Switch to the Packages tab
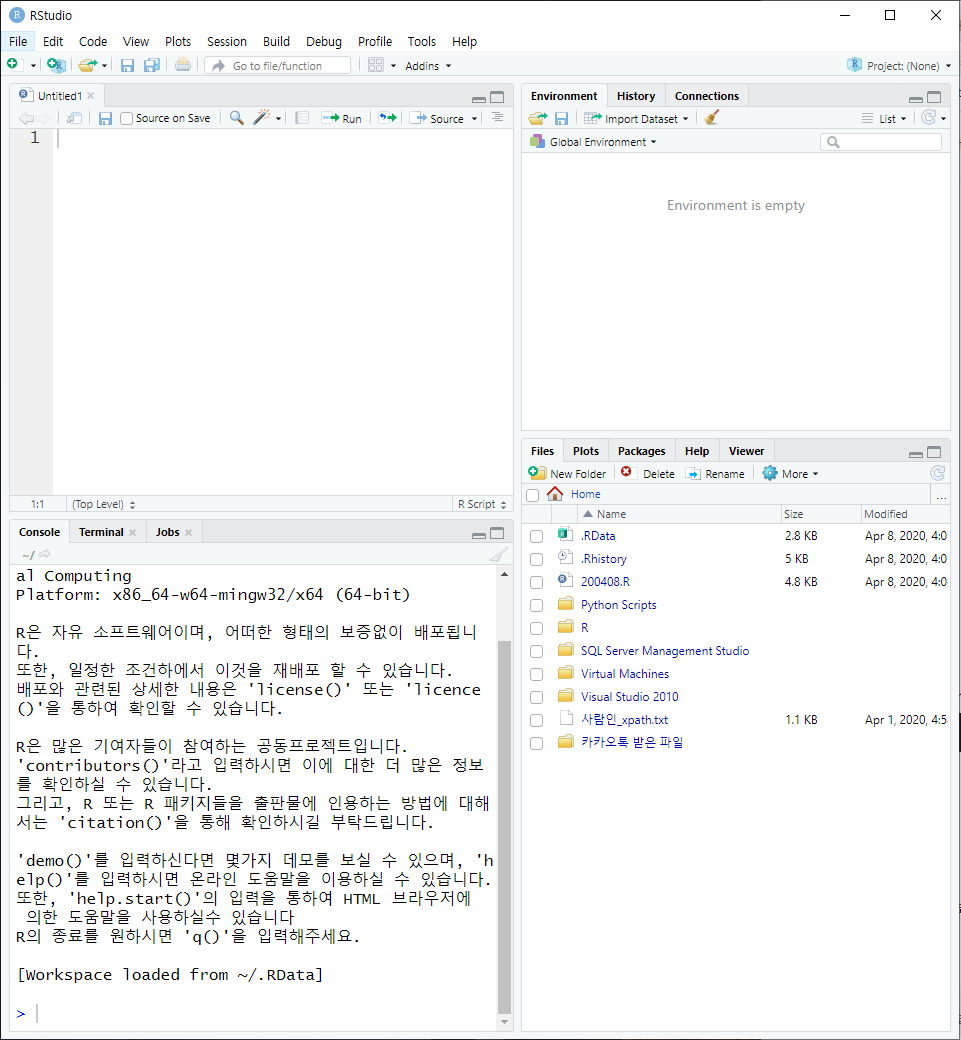This screenshot has height=1040, width=961. click(641, 451)
